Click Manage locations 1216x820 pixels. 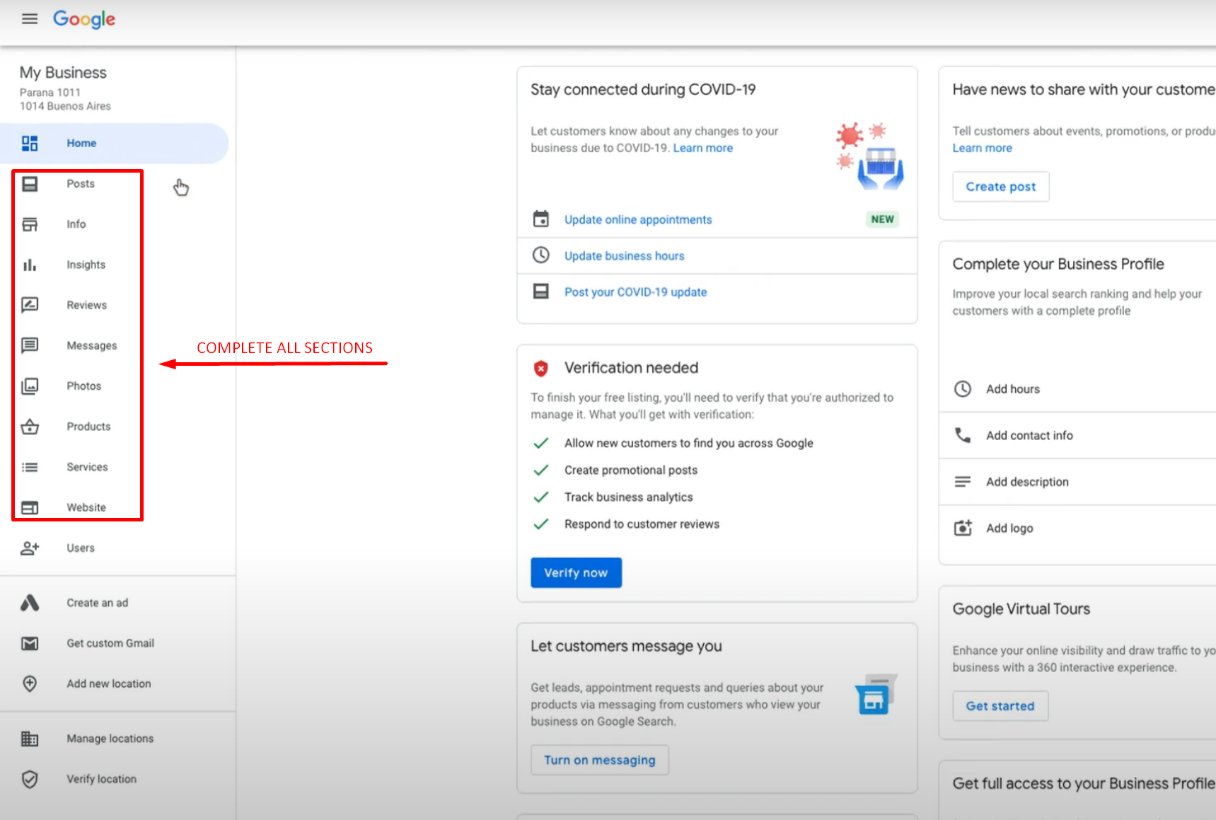[x=110, y=739]
